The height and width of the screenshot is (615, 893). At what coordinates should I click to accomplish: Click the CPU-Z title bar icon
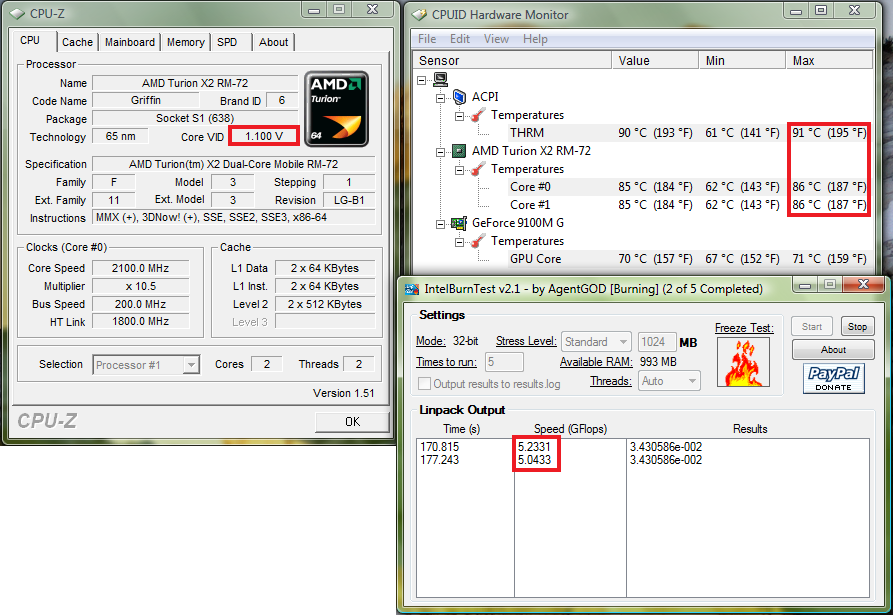click(x=18, y=13)
